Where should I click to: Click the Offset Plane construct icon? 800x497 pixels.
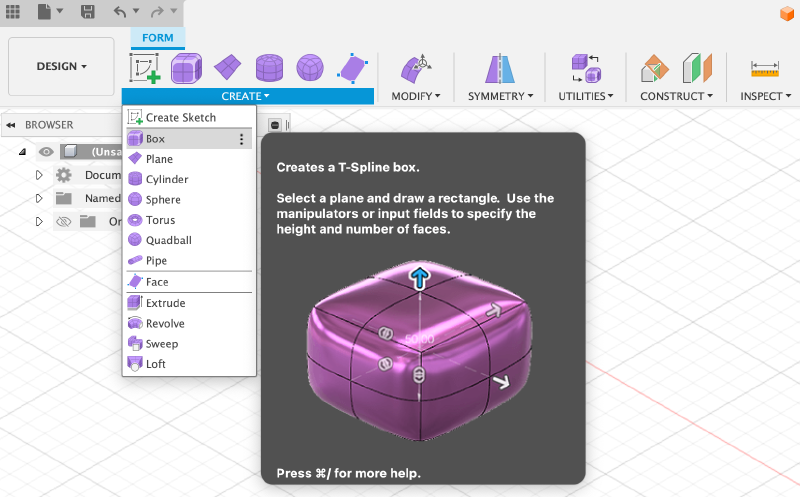(655, 68)
